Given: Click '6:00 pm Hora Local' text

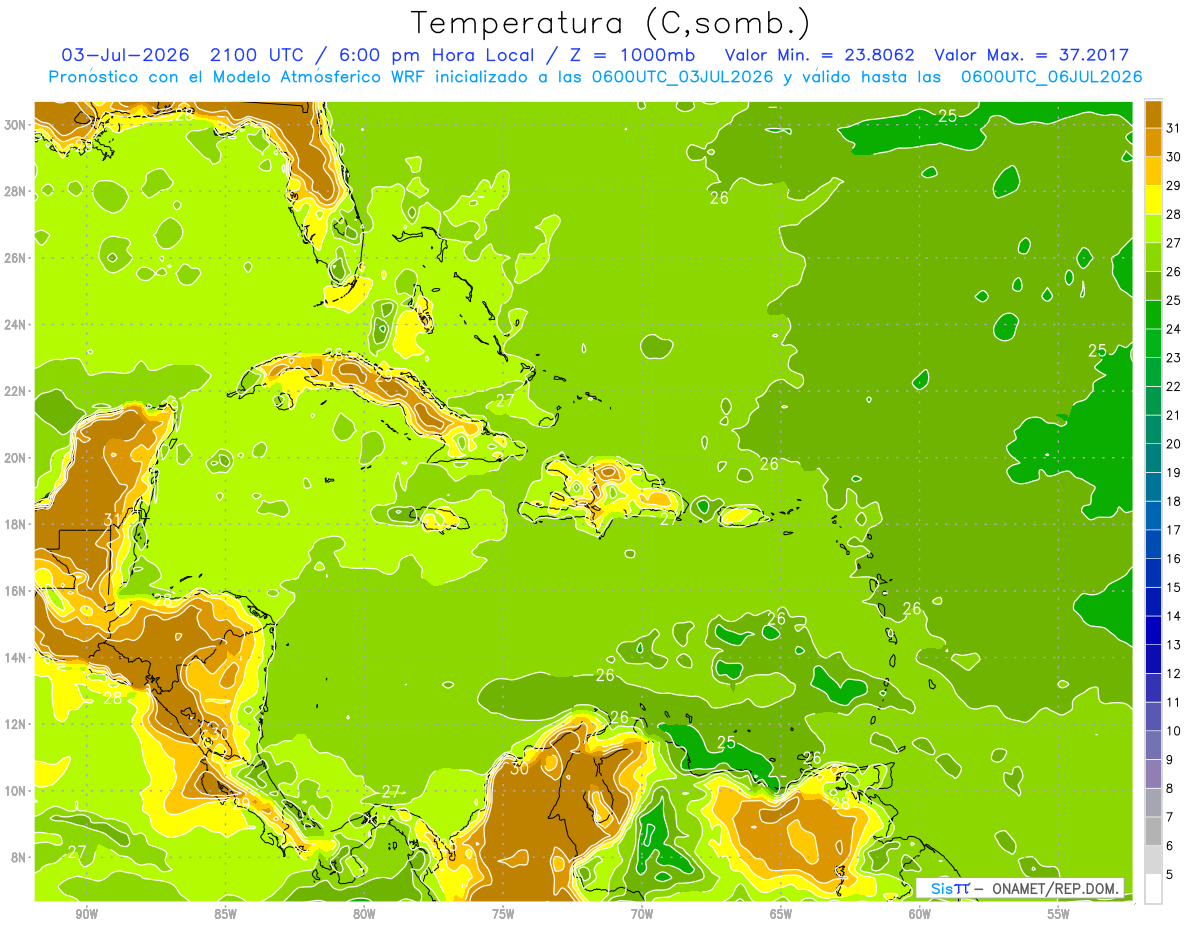Looking at the screenshot, I should [x=435, y=55].
